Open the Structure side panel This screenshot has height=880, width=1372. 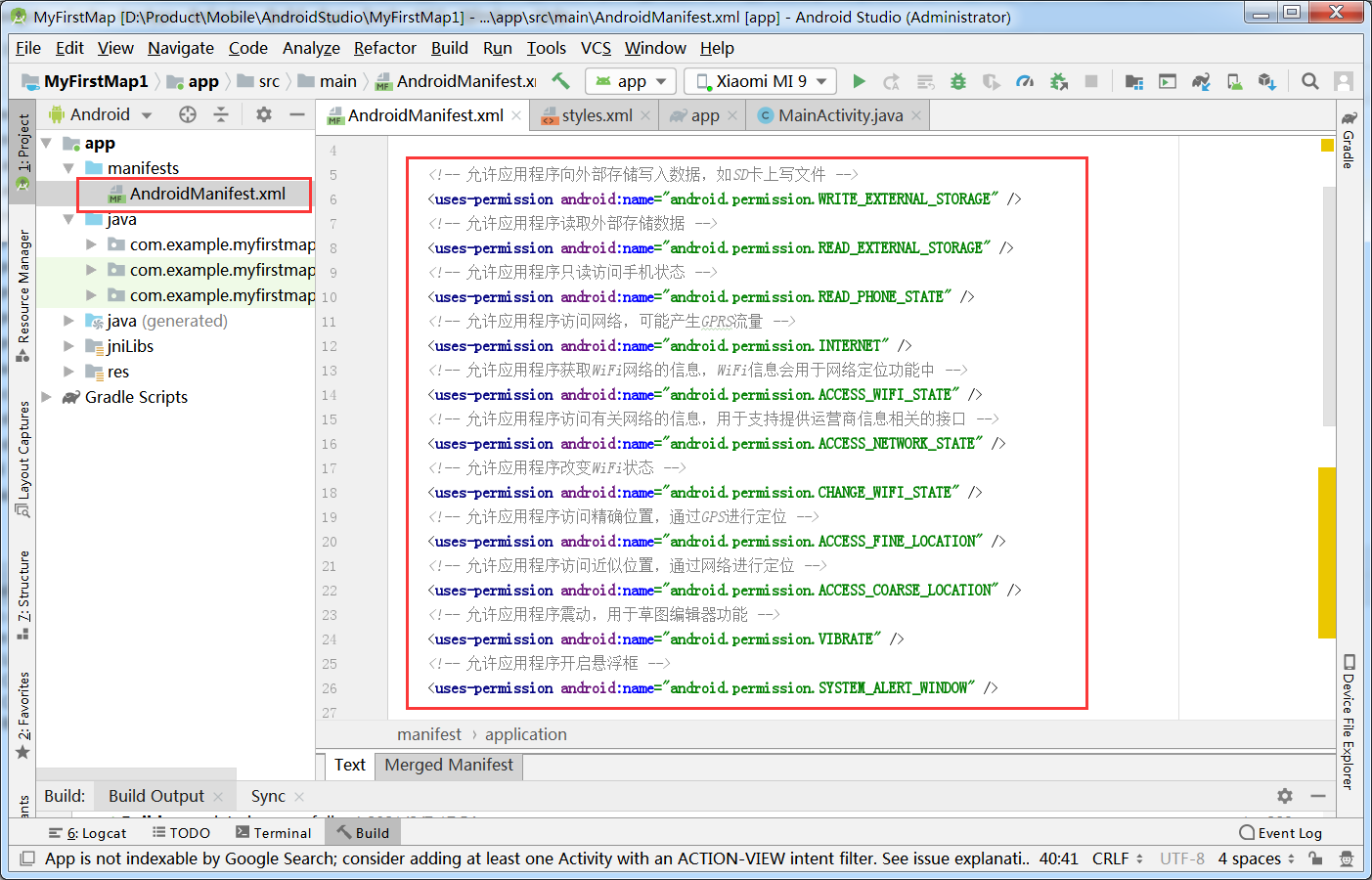pos(23,594)
